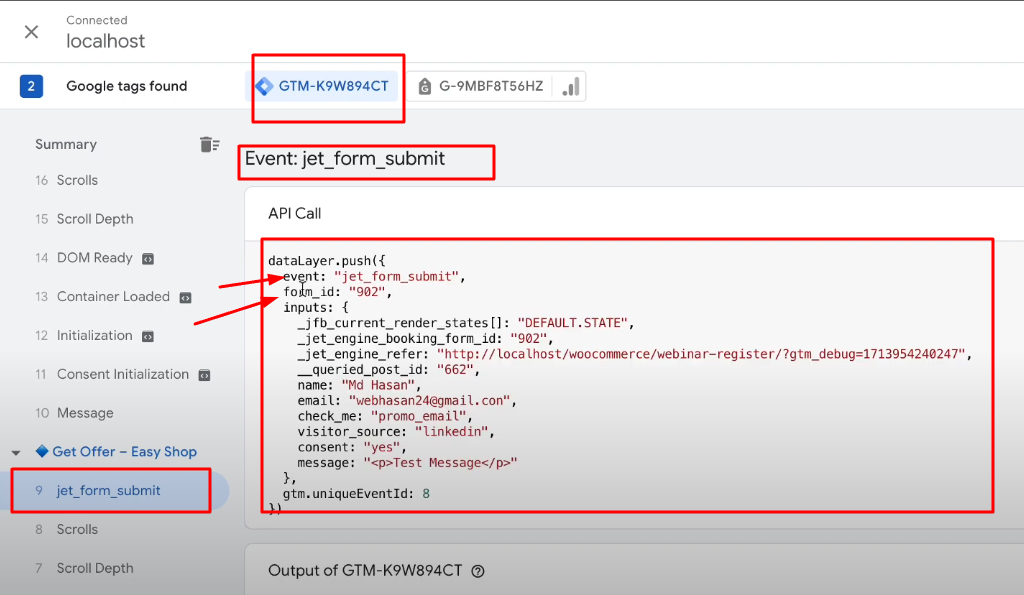Select event 10 Message
The image size is (1024, 595).
(74, 413)
